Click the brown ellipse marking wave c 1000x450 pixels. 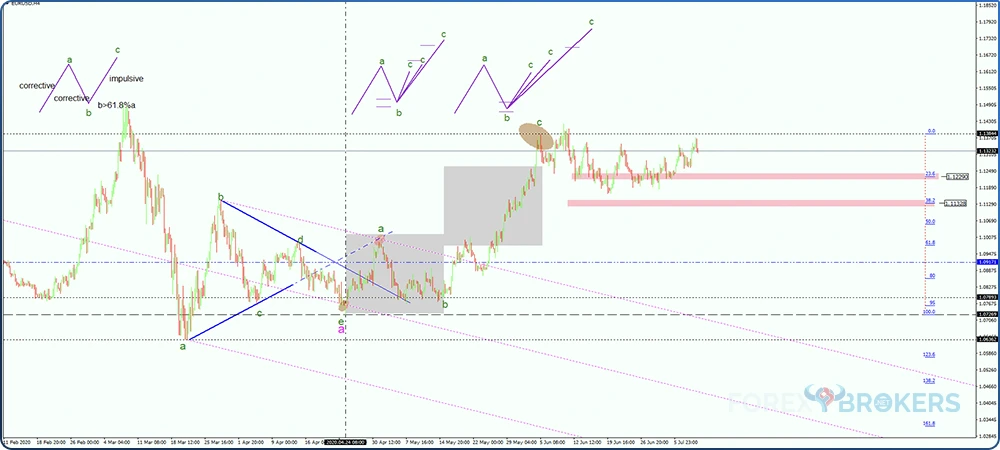(535, 136)
